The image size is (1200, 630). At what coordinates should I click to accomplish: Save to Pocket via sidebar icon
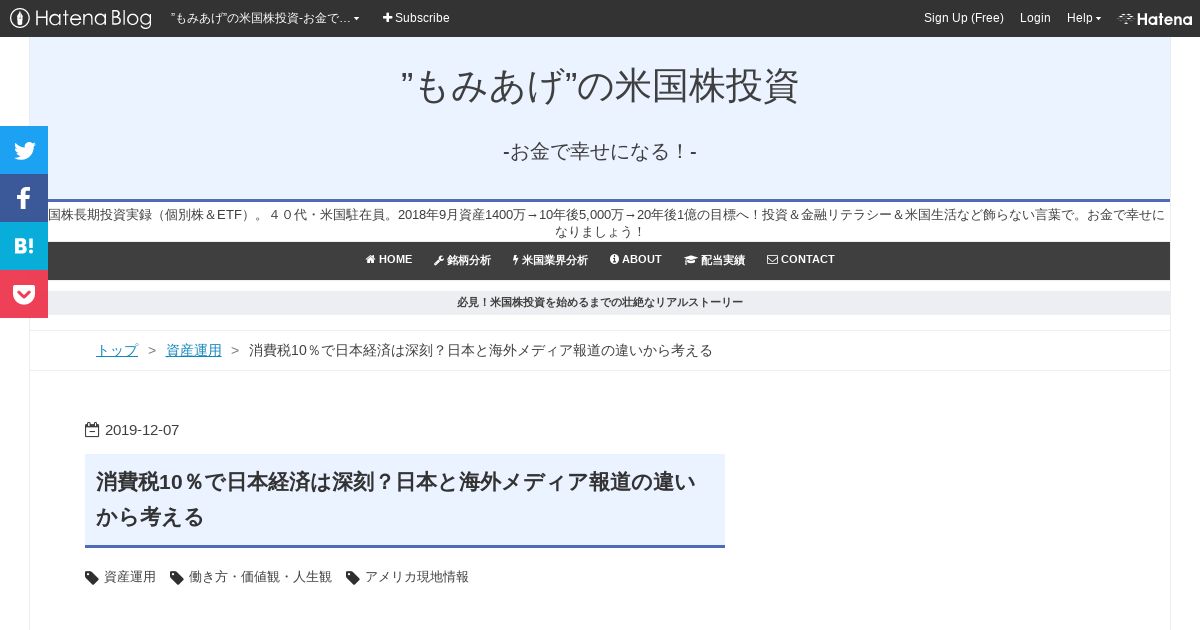(x=24, y=294)
